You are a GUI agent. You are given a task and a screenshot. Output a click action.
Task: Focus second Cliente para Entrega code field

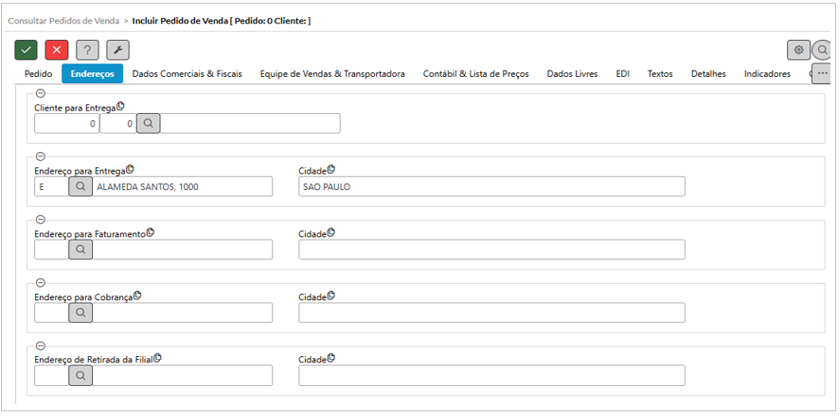pos(118,123)
